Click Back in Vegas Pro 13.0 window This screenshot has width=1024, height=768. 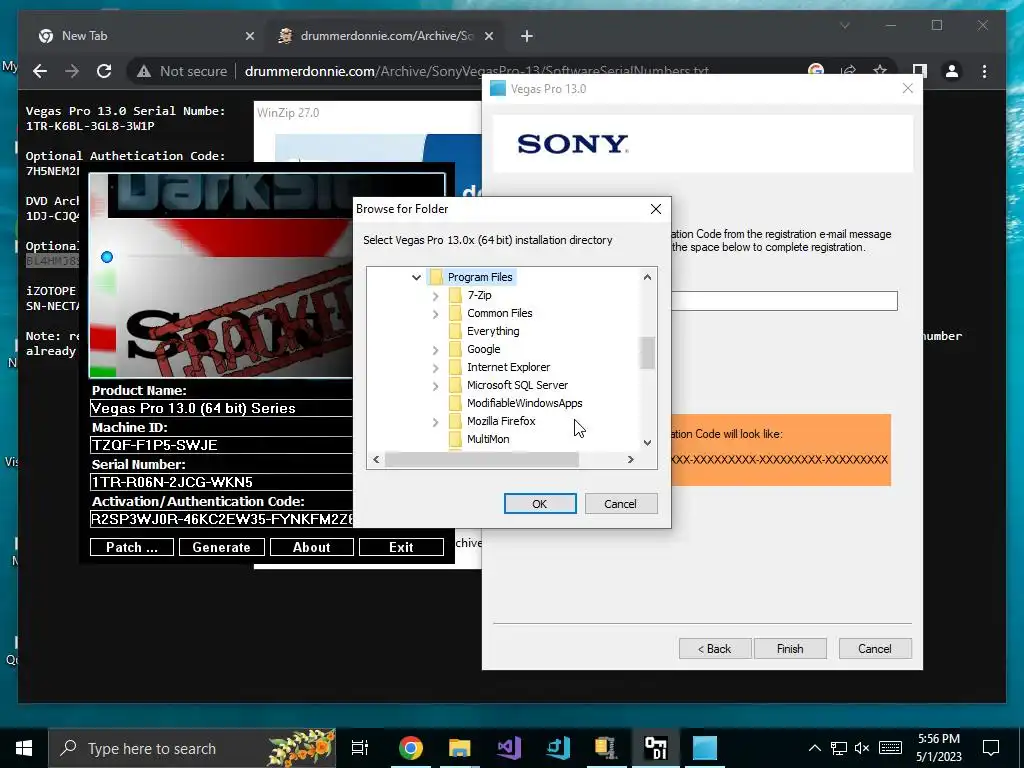(x=715, y=648)
